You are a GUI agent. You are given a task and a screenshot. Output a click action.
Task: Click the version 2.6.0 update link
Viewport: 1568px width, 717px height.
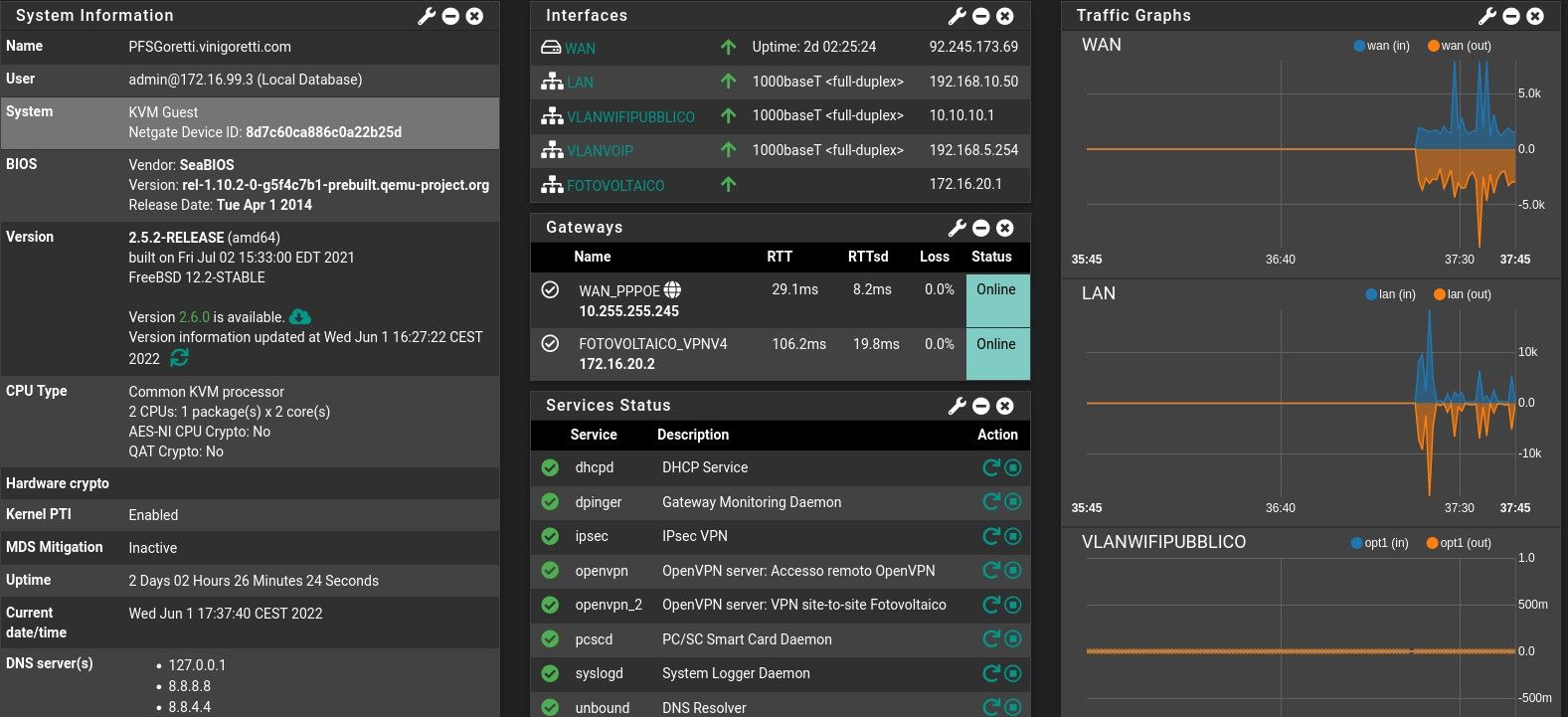[x=194, y=317]
